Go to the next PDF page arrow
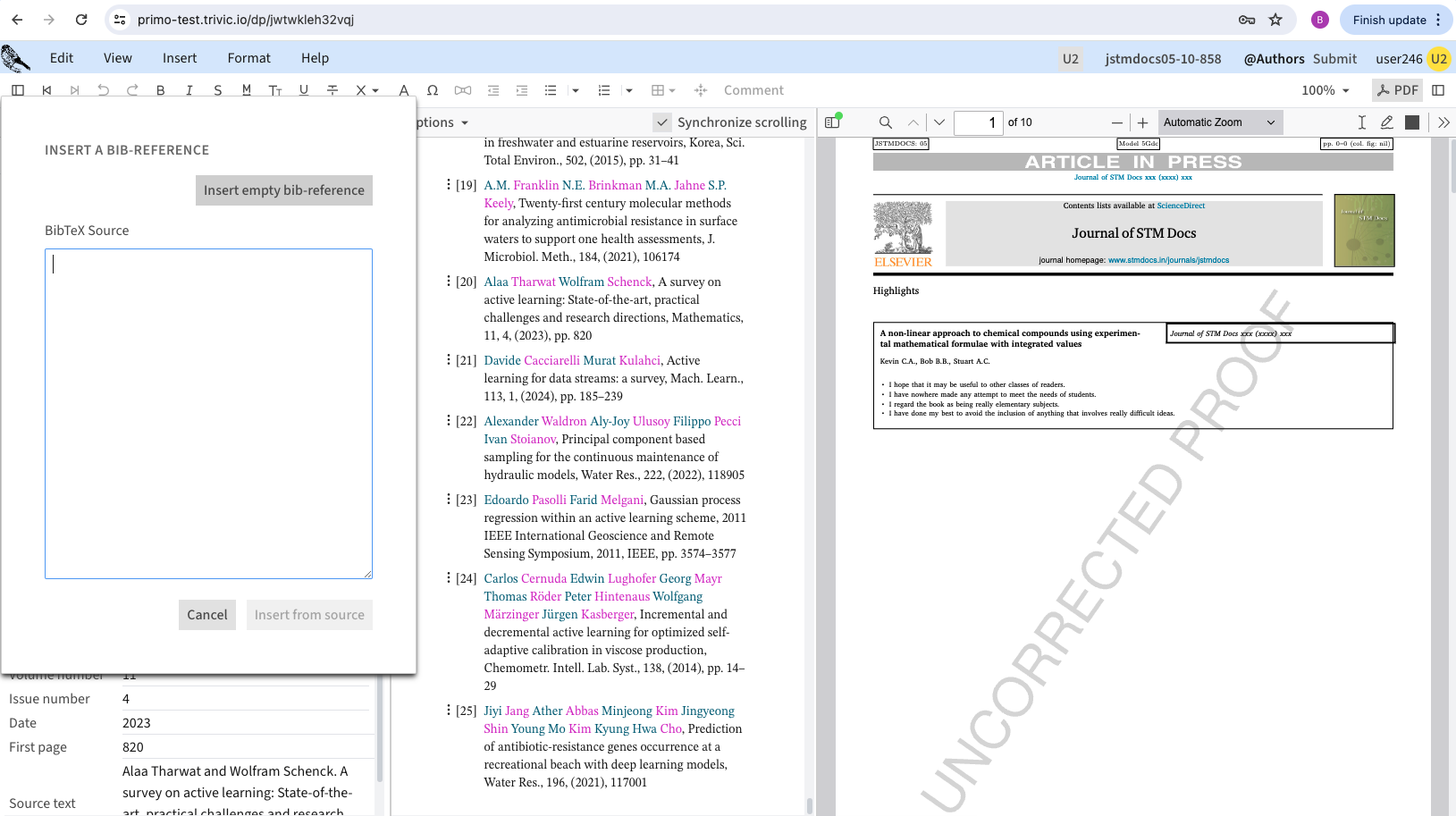1456x816 pixels. [x=938, y=122]
